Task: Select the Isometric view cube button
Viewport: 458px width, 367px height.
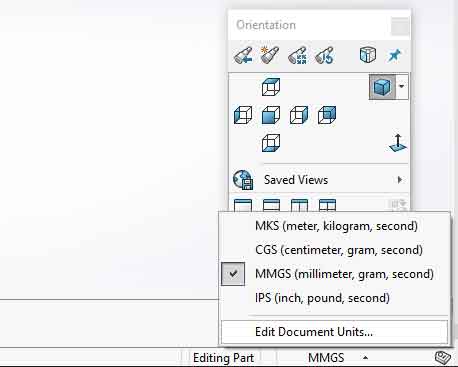Action: [382, 87]
